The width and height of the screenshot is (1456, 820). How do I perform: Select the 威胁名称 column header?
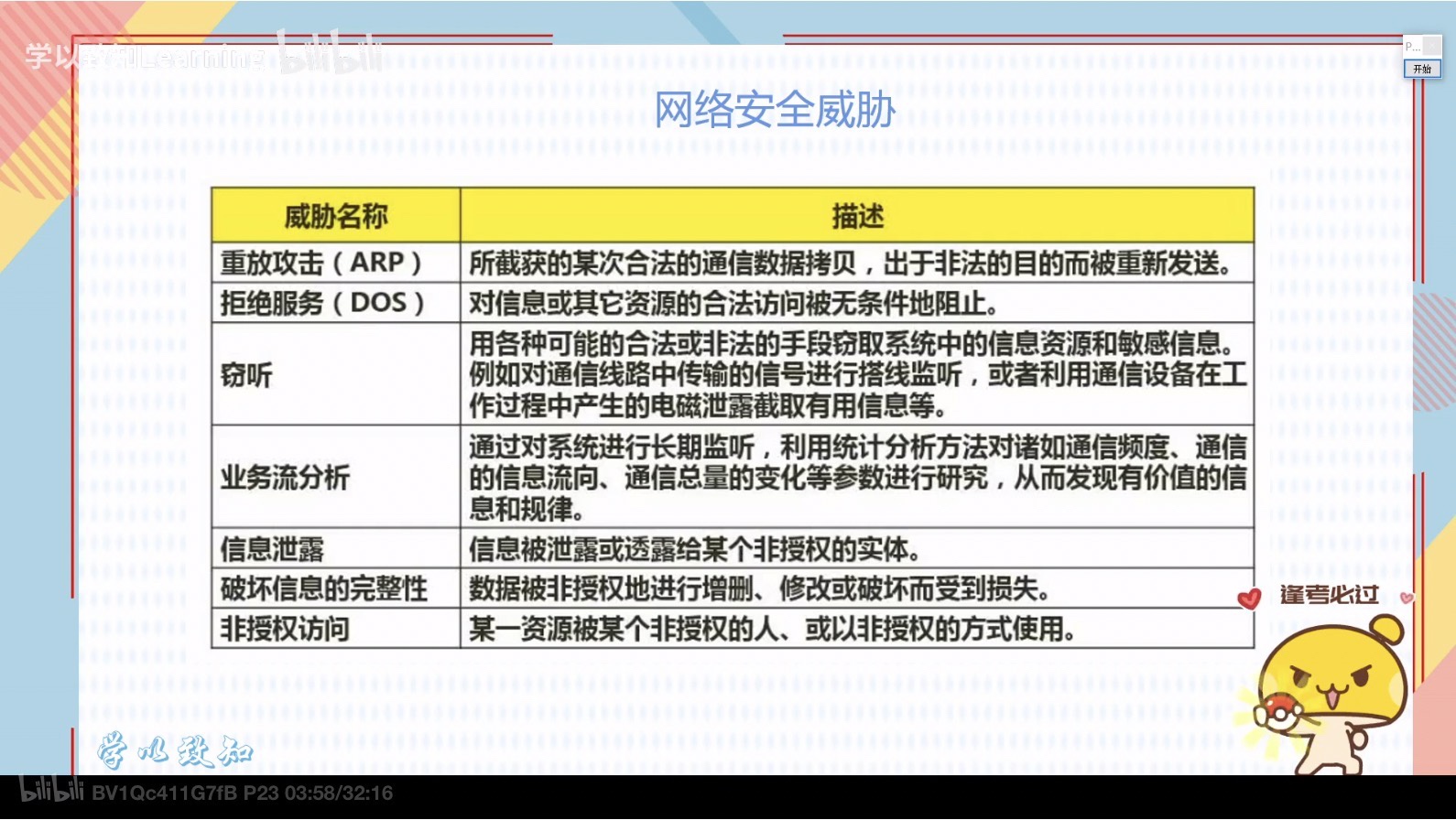(335, 216)
